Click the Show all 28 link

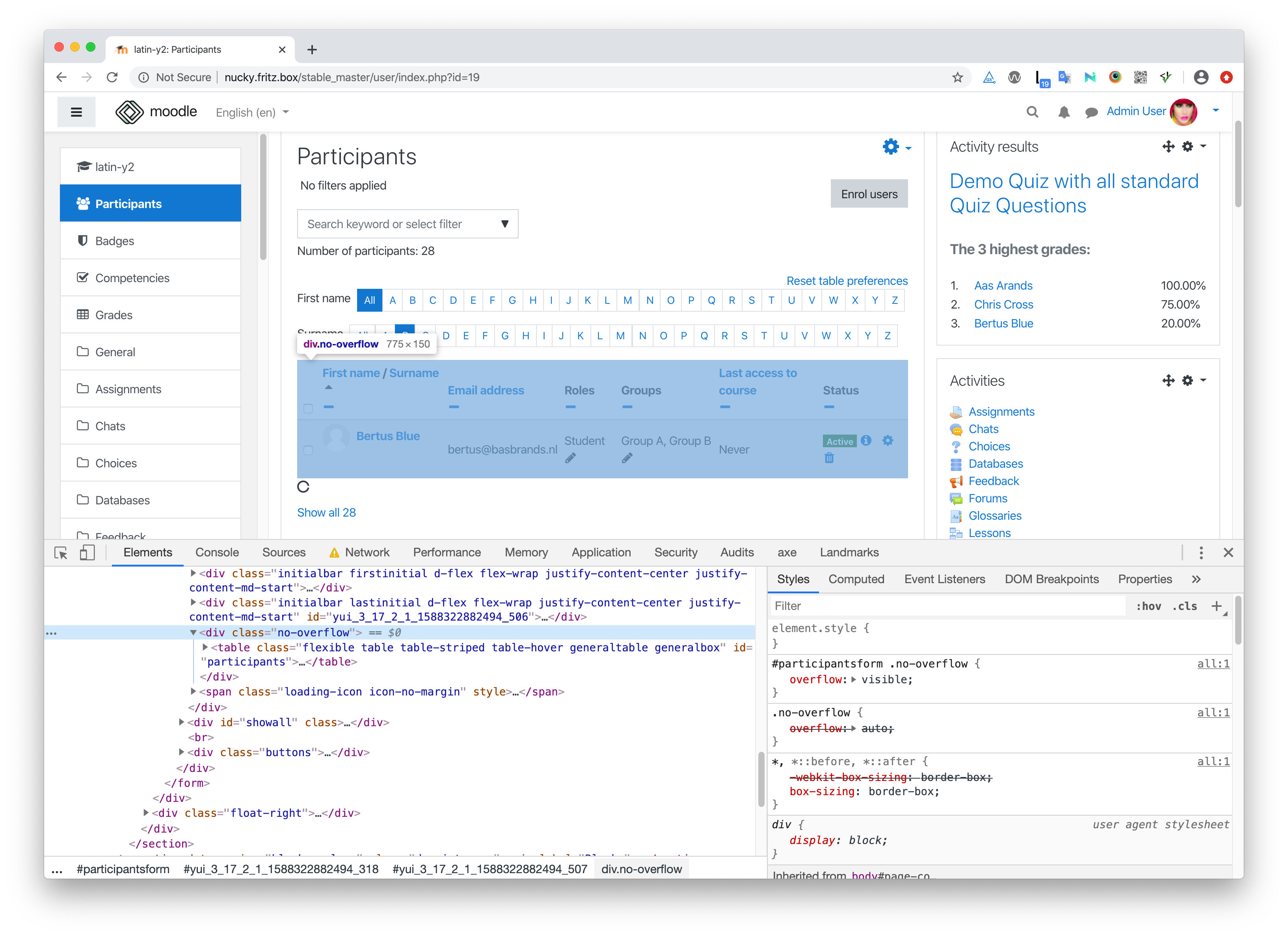(x=327, y=512)
